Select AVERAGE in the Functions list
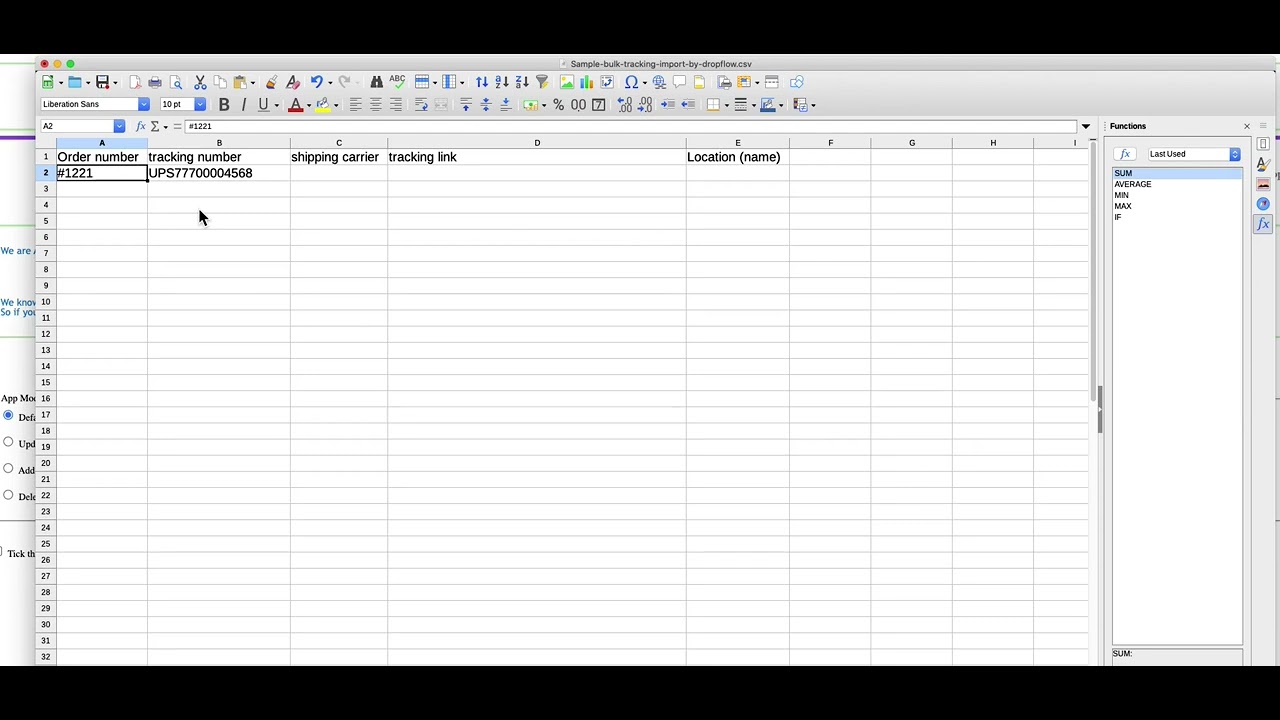Screen dimensions: 1280x720 1132,184
